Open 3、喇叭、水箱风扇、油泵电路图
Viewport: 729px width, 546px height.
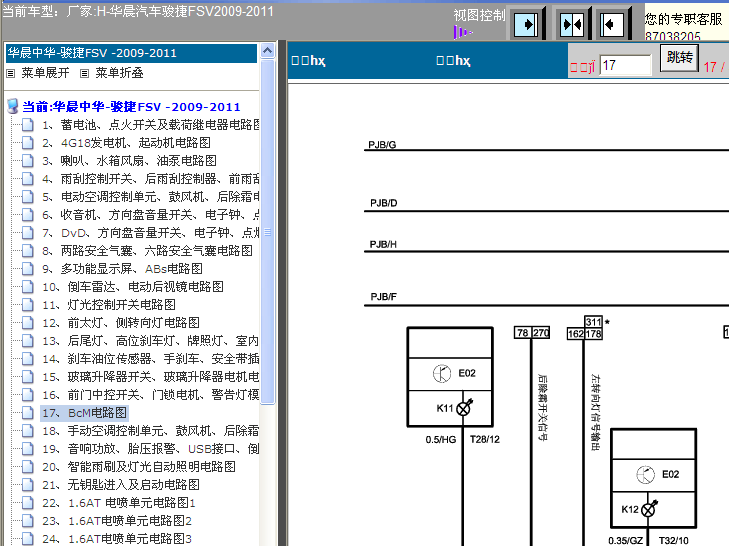(x=129, y=161)
